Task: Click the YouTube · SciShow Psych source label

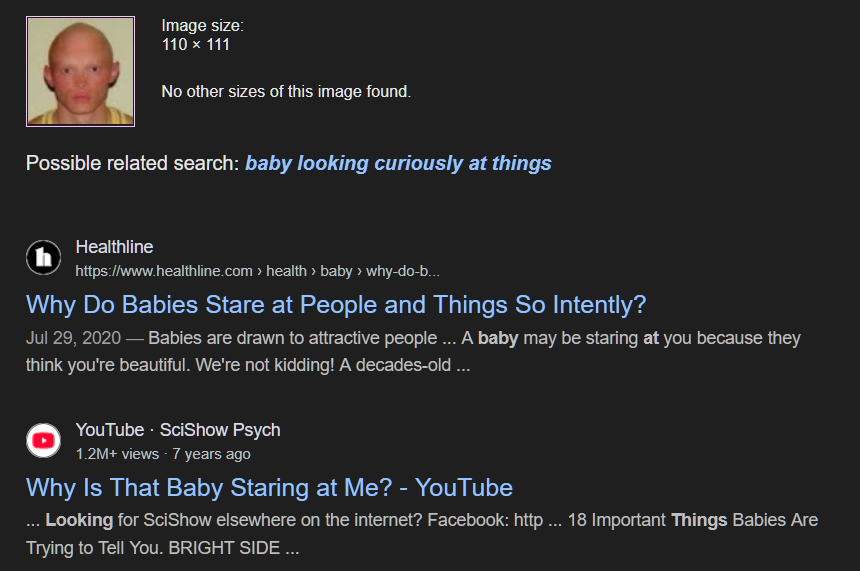Action: [178, 430]
